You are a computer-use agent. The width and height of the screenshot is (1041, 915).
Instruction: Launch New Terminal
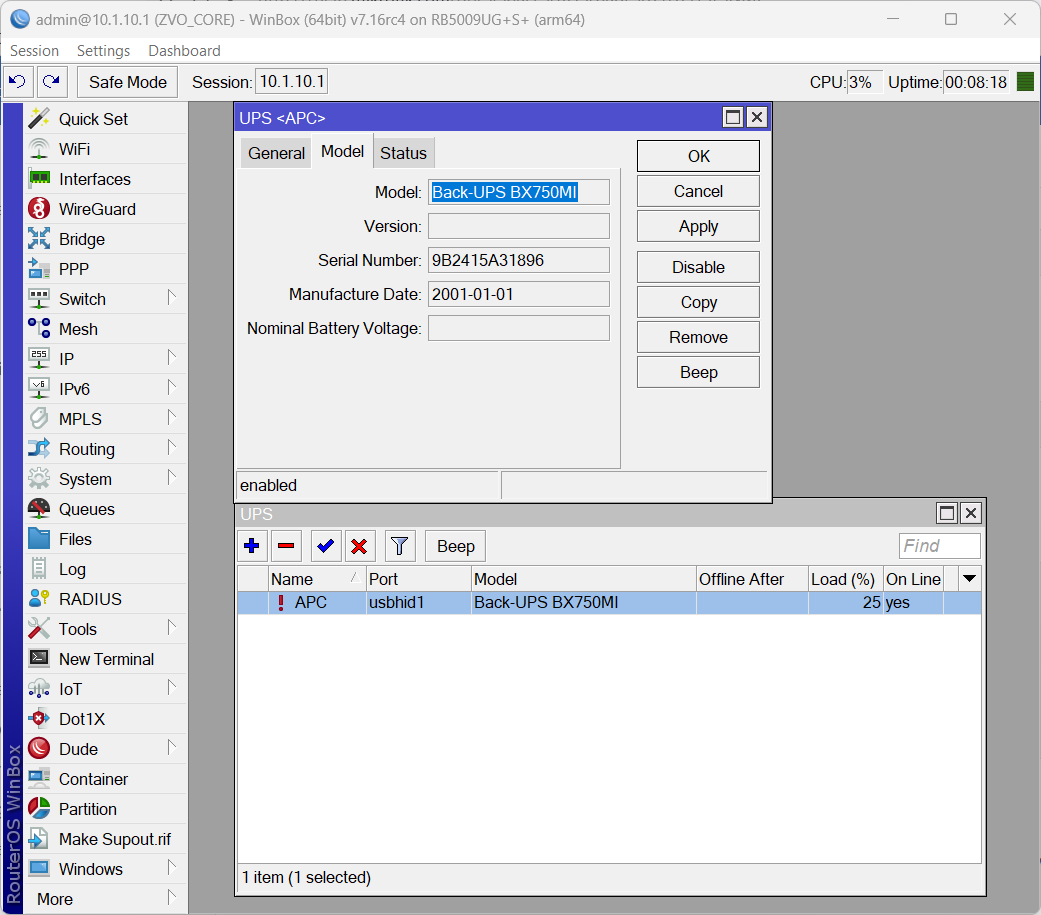(x=106, y=659)
